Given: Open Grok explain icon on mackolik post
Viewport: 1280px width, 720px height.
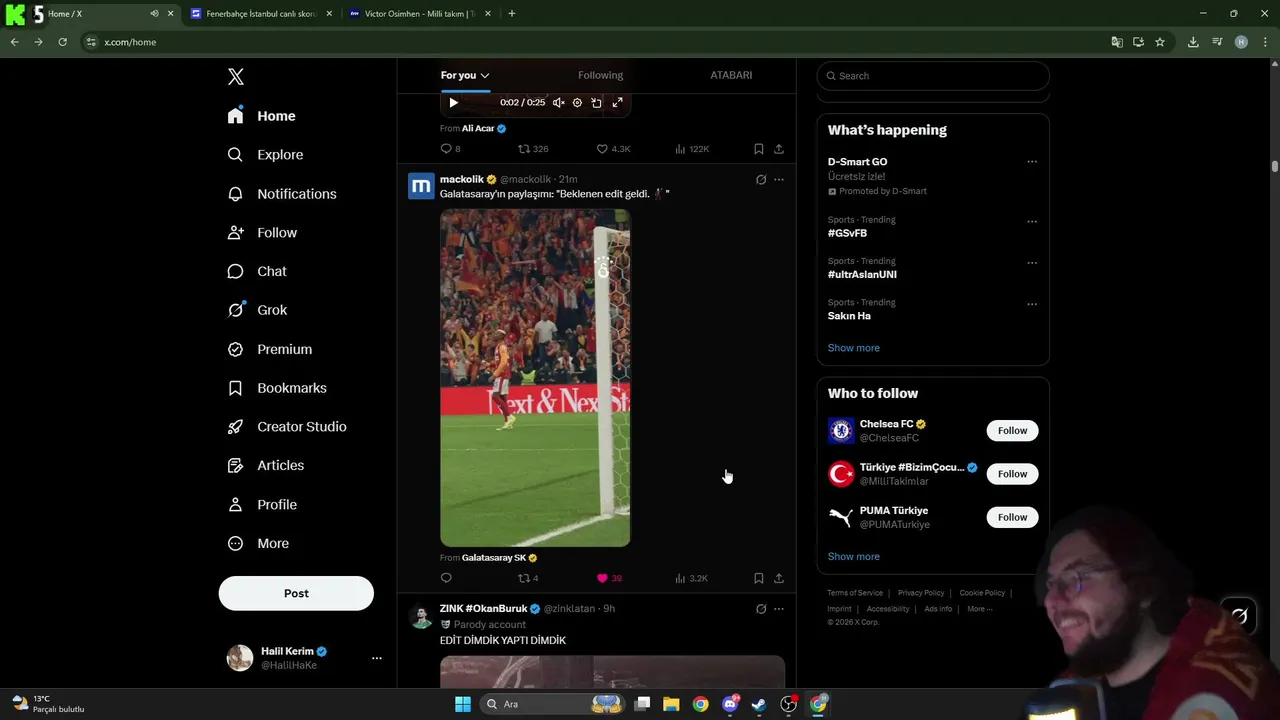Looking at the screenshot, I should point(761,180).
